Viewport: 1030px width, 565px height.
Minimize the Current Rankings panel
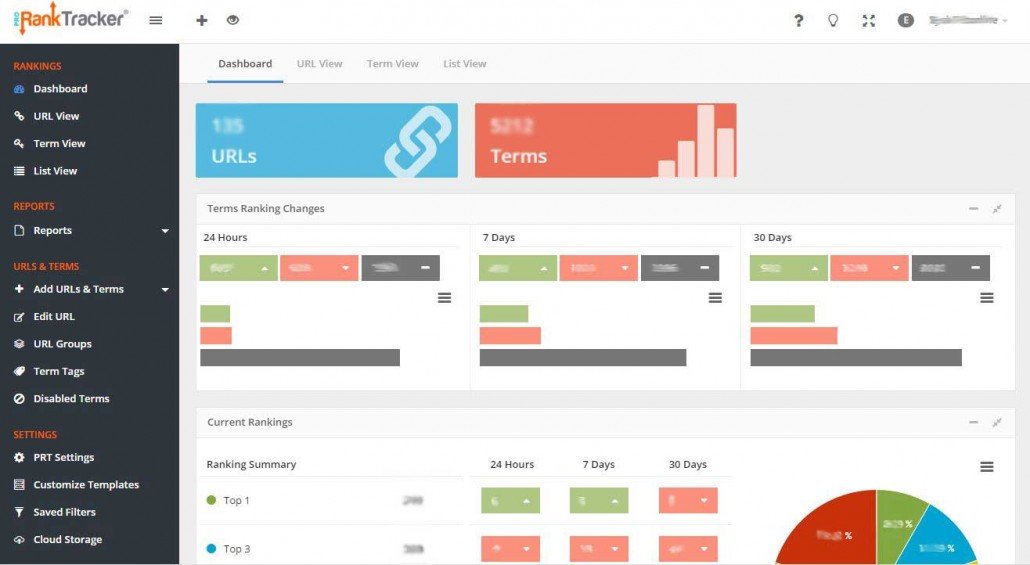[974, 422]
